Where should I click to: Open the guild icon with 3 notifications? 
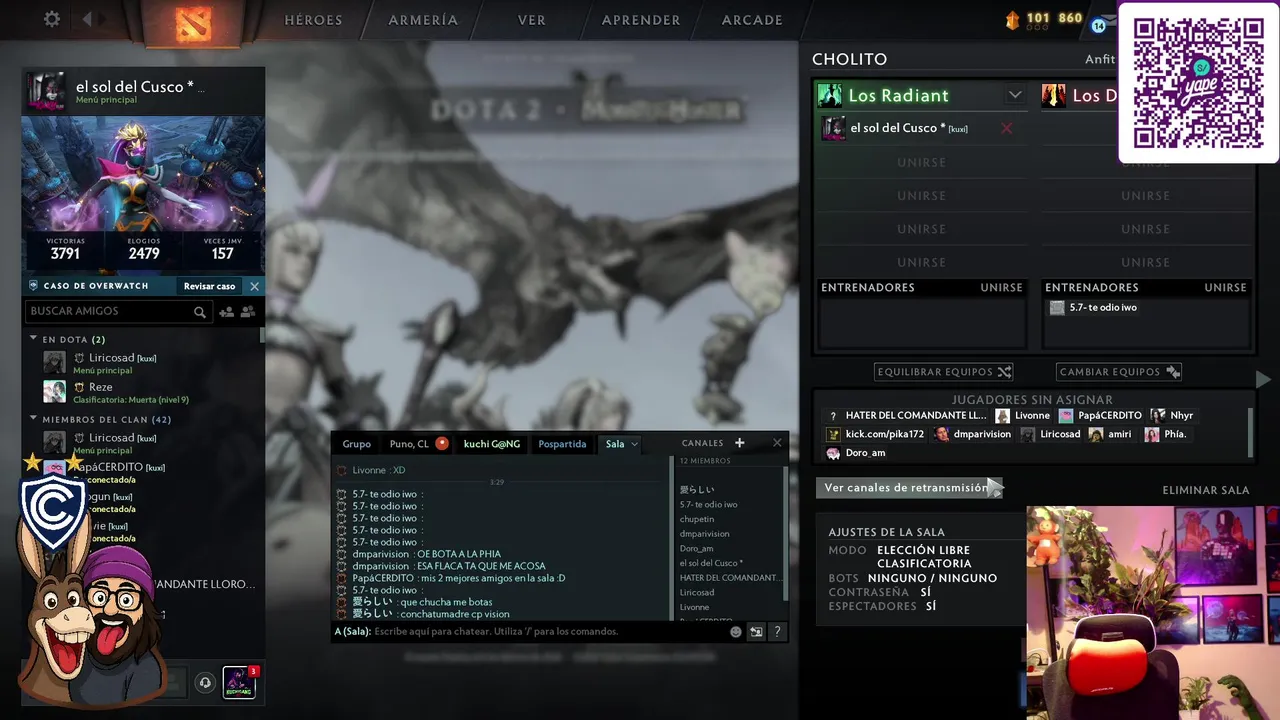pyautogui.click(x=239, y=682)
